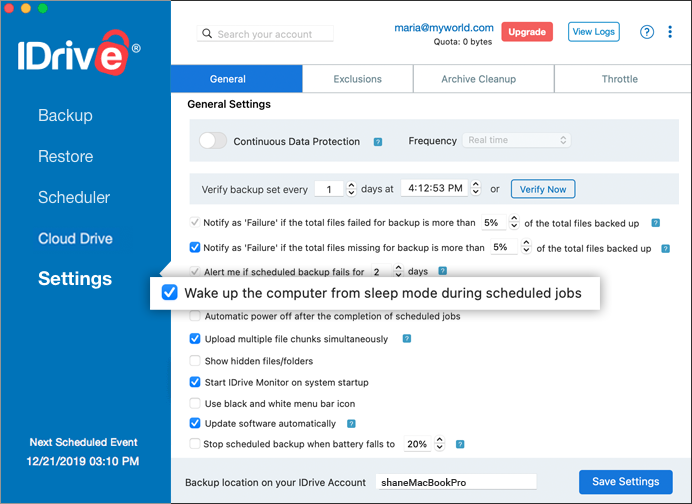Switch to the General tab
This screenshot has height=504, width=692.
click(237, 79)
